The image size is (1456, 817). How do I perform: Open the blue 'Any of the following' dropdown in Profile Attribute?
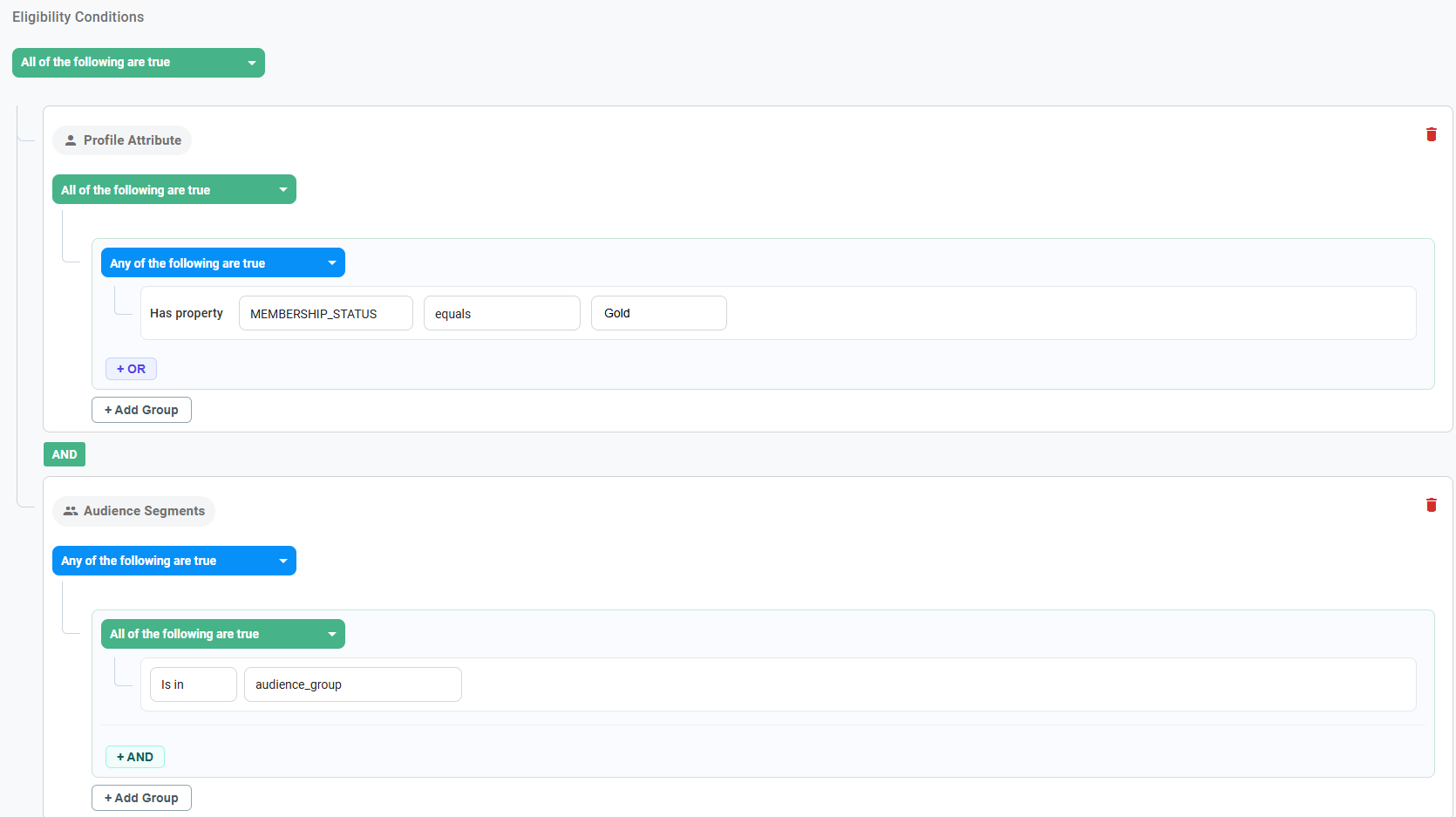[x=223, y=262]
